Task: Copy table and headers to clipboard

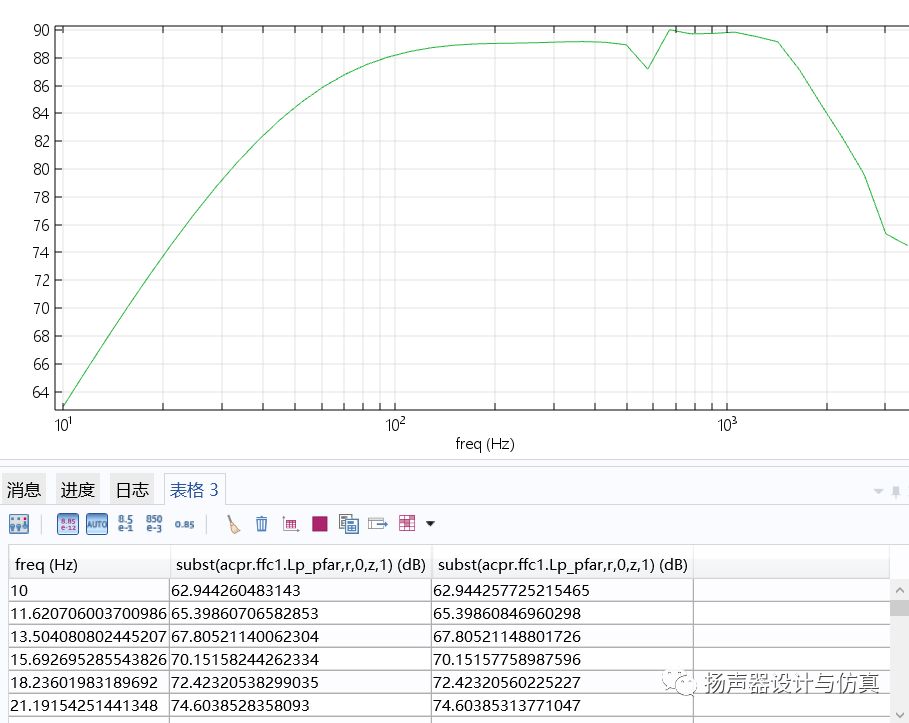Action: click(349, 523)
